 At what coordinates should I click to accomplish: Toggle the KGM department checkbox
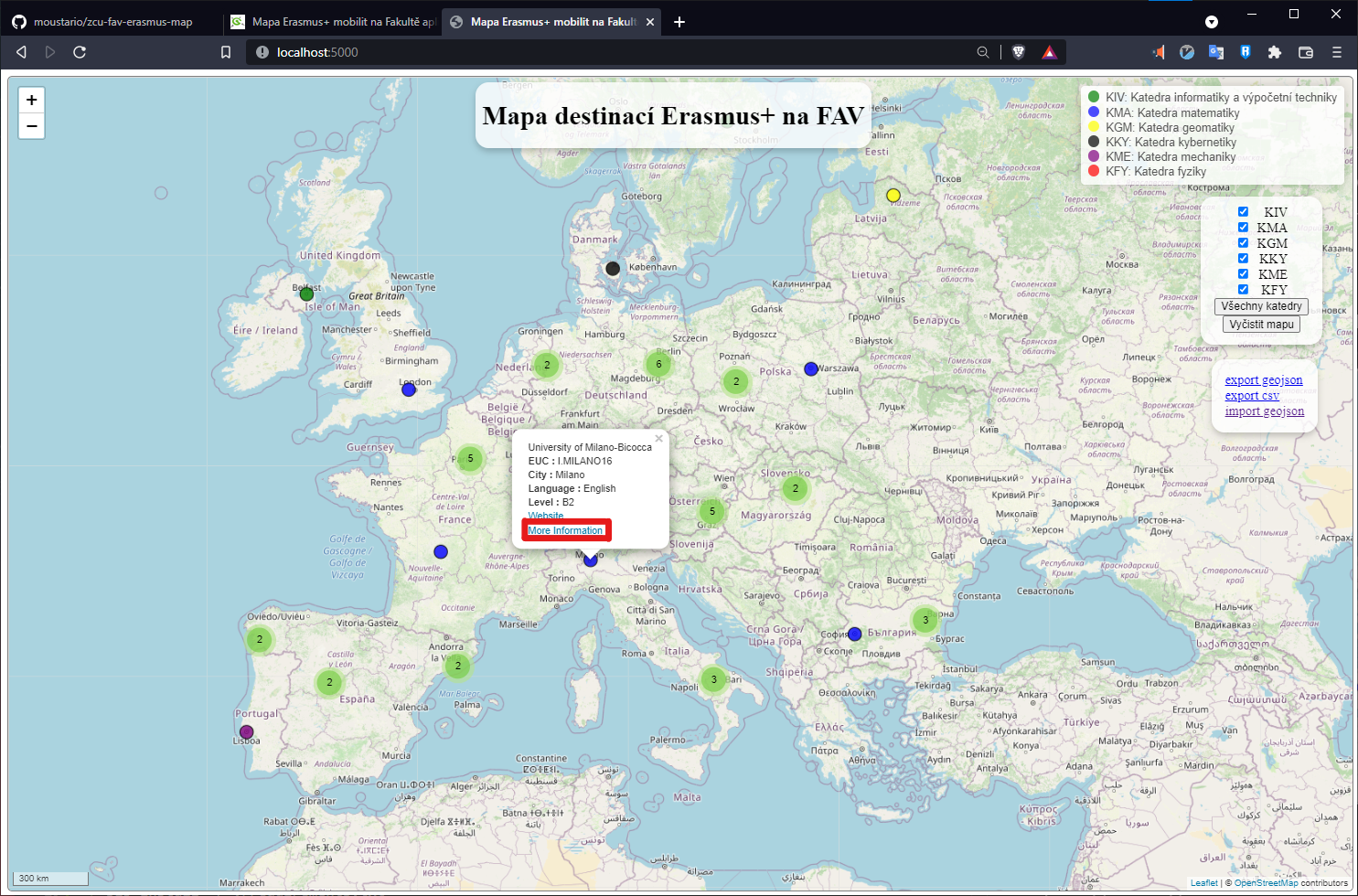pos(1243,242)
